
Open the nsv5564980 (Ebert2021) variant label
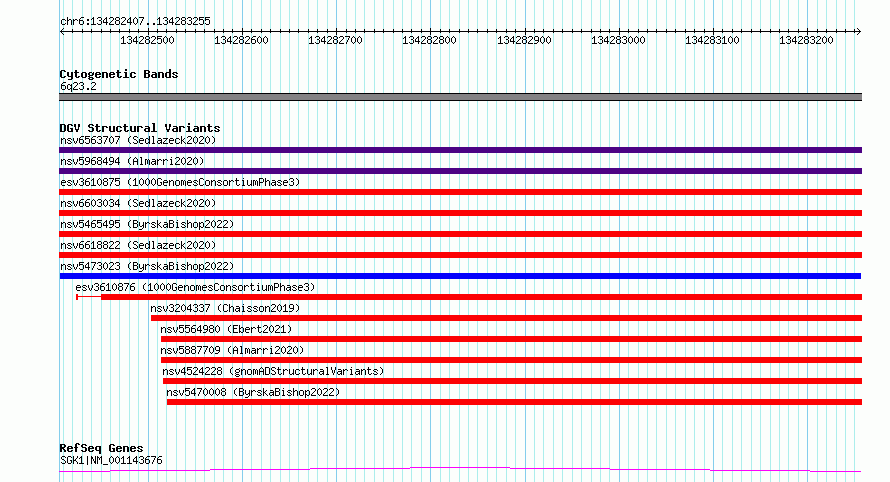(226, 329)
